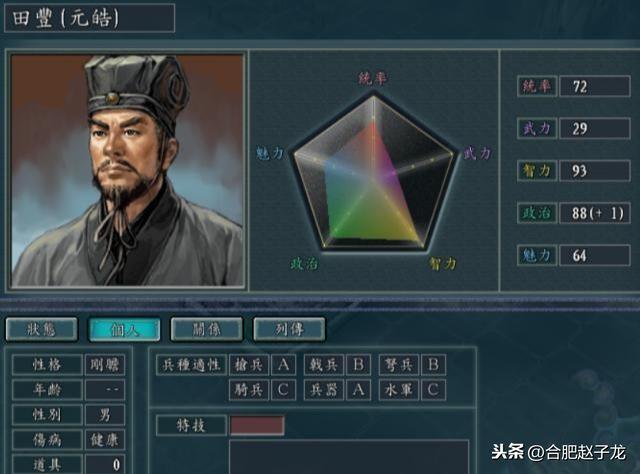Click the 統率 stat label

click(x=537, y=86)
